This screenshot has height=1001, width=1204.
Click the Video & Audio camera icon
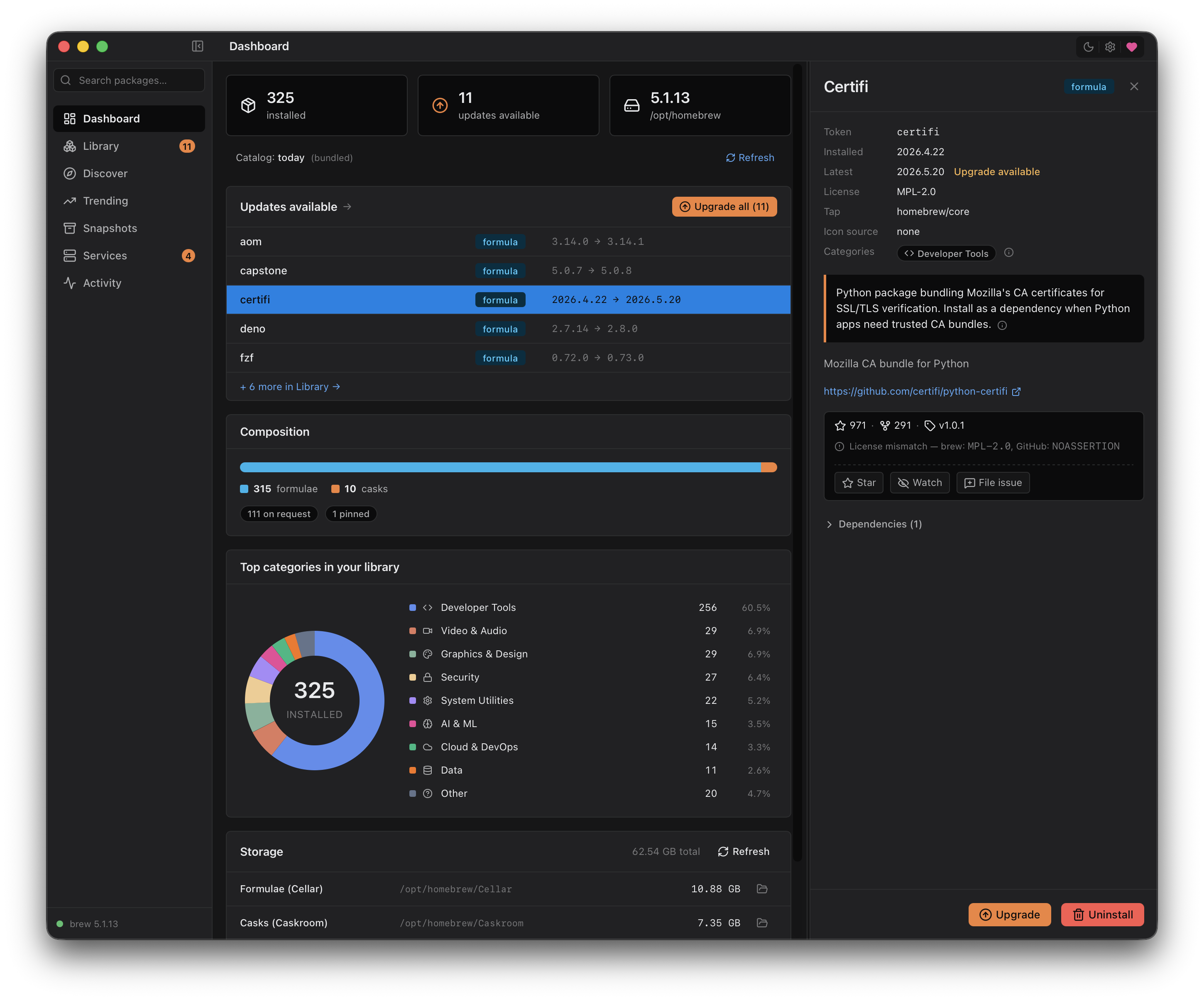click(x=428, y=631)
